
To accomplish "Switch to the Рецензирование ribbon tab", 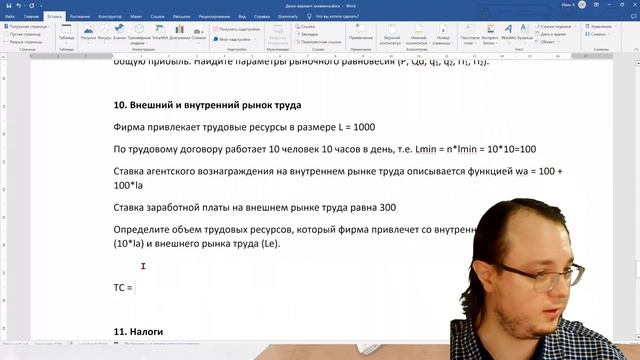I will (214, 17).
